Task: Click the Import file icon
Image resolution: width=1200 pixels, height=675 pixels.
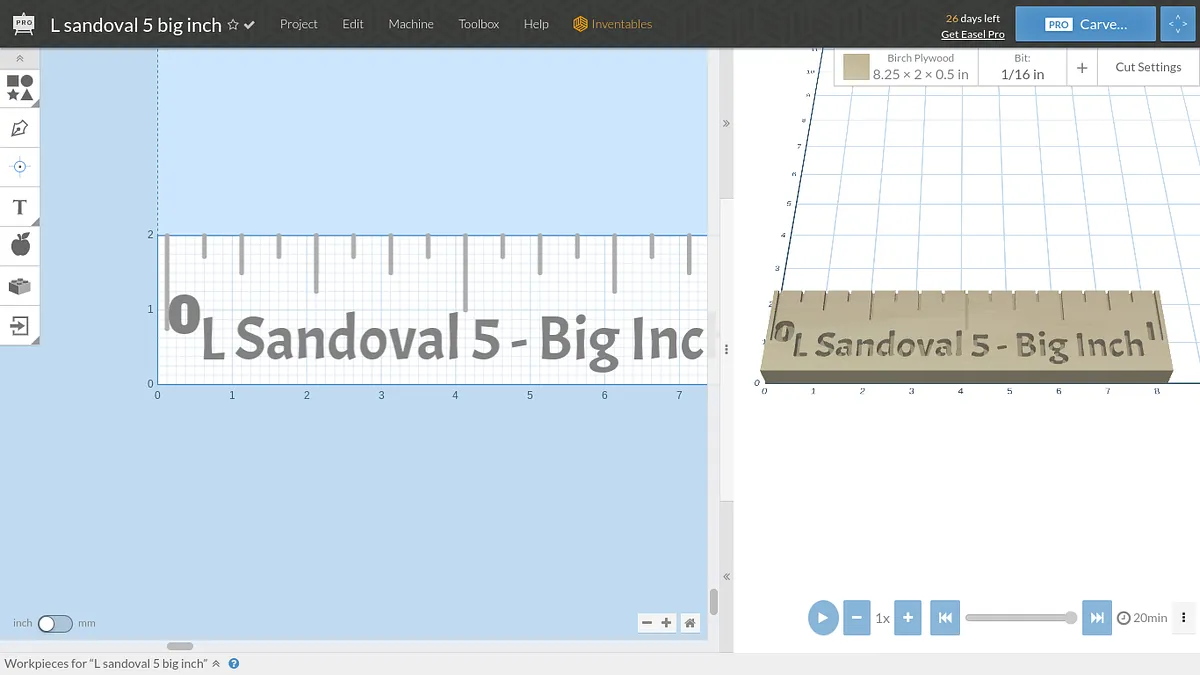Action: [x=19, y=325]
